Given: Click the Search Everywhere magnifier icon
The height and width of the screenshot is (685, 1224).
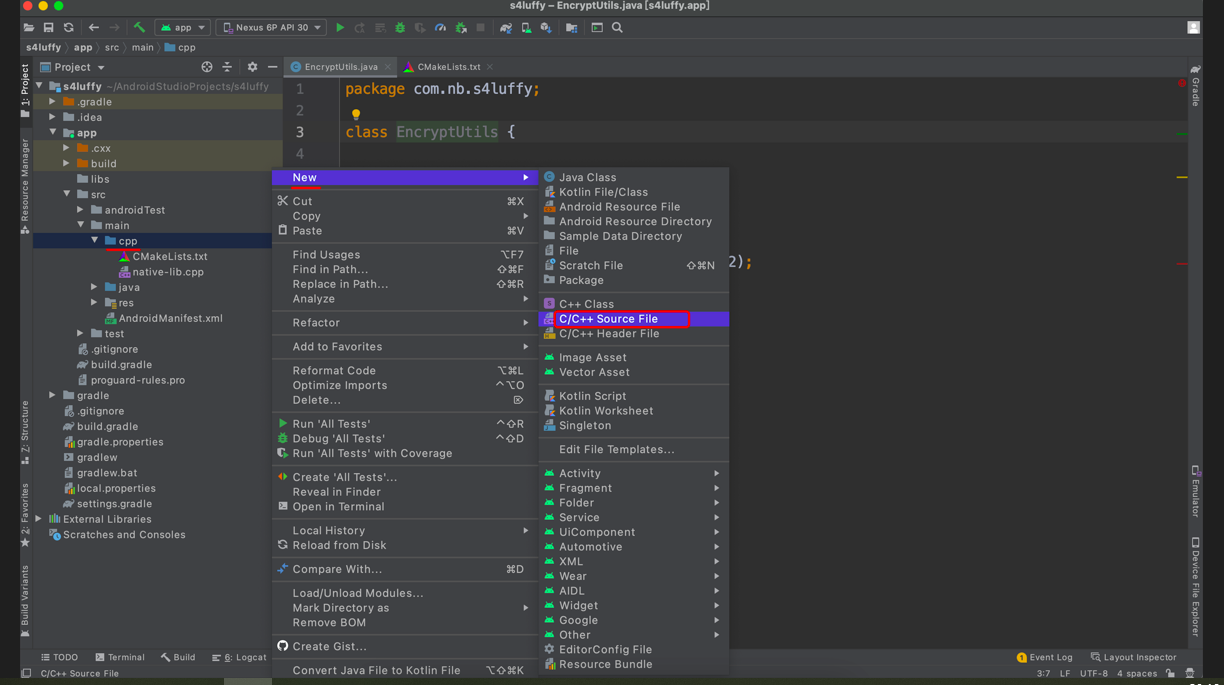Looking at the screenshot, I should pyautogui.click(x=617, y=28).
